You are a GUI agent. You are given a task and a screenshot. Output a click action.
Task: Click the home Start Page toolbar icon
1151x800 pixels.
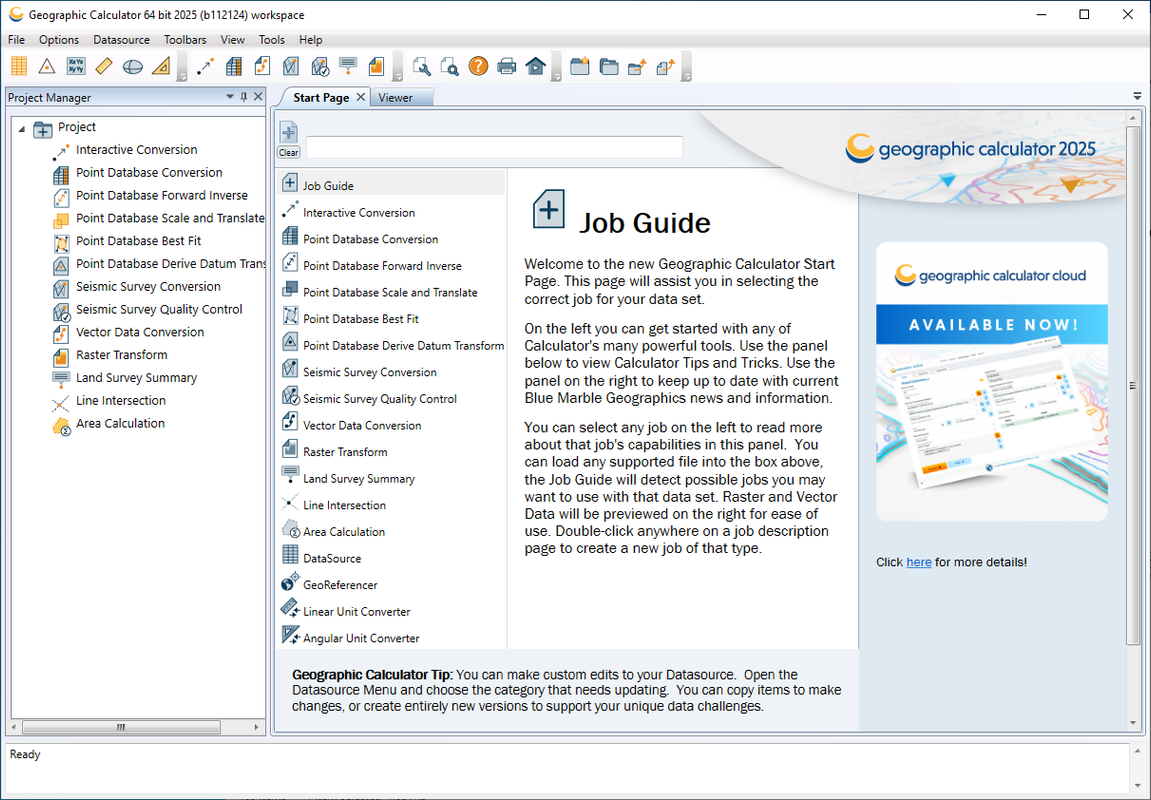(535, 66)
